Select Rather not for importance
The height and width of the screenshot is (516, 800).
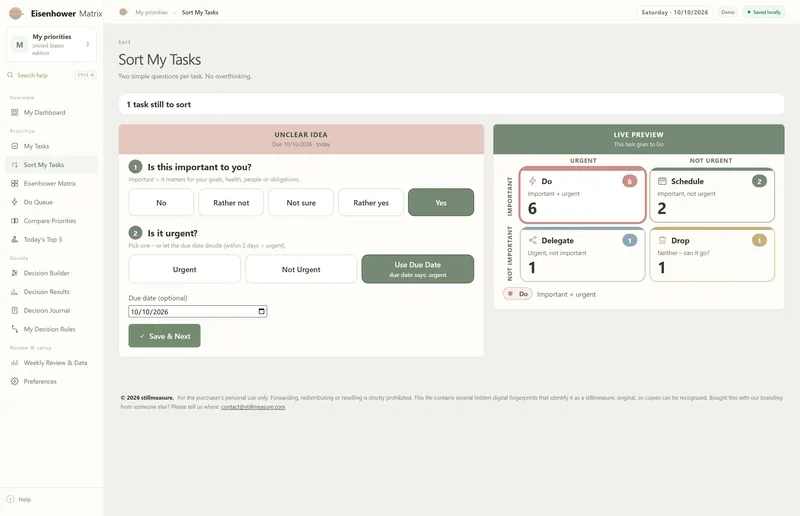(231, 203)
